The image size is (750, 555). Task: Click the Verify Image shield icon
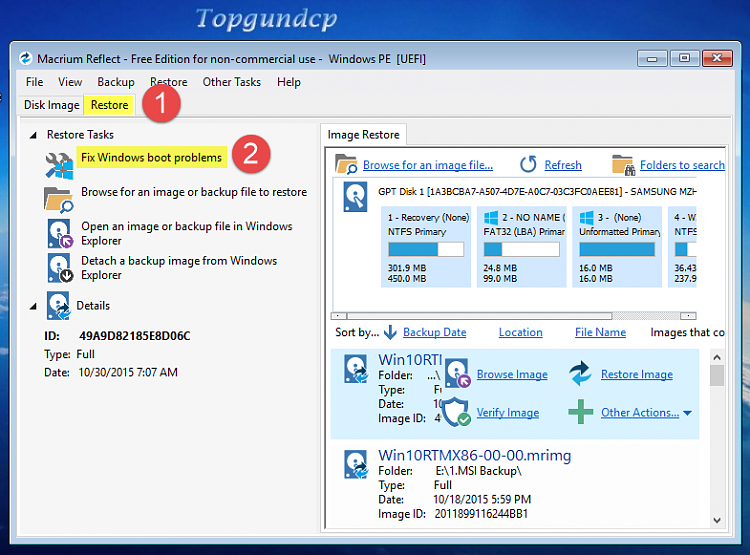tap(457, 411)
